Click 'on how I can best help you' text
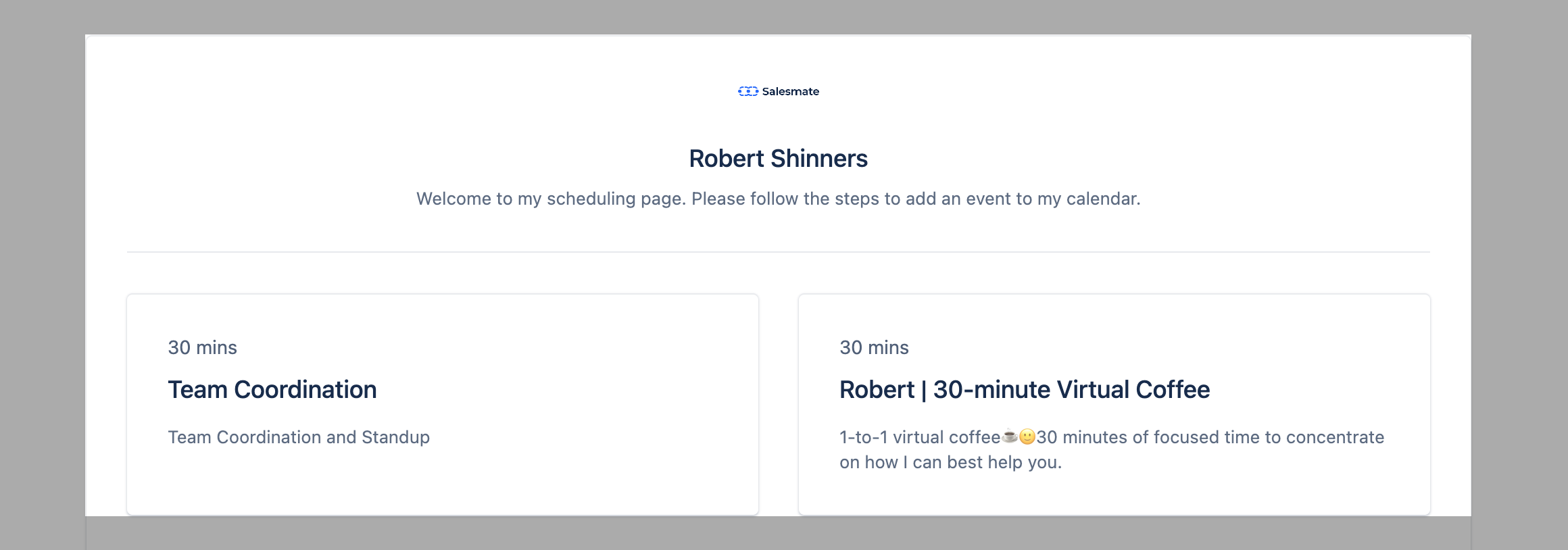The height and width of the screenshot is (550, 1568). click(950, 462)
